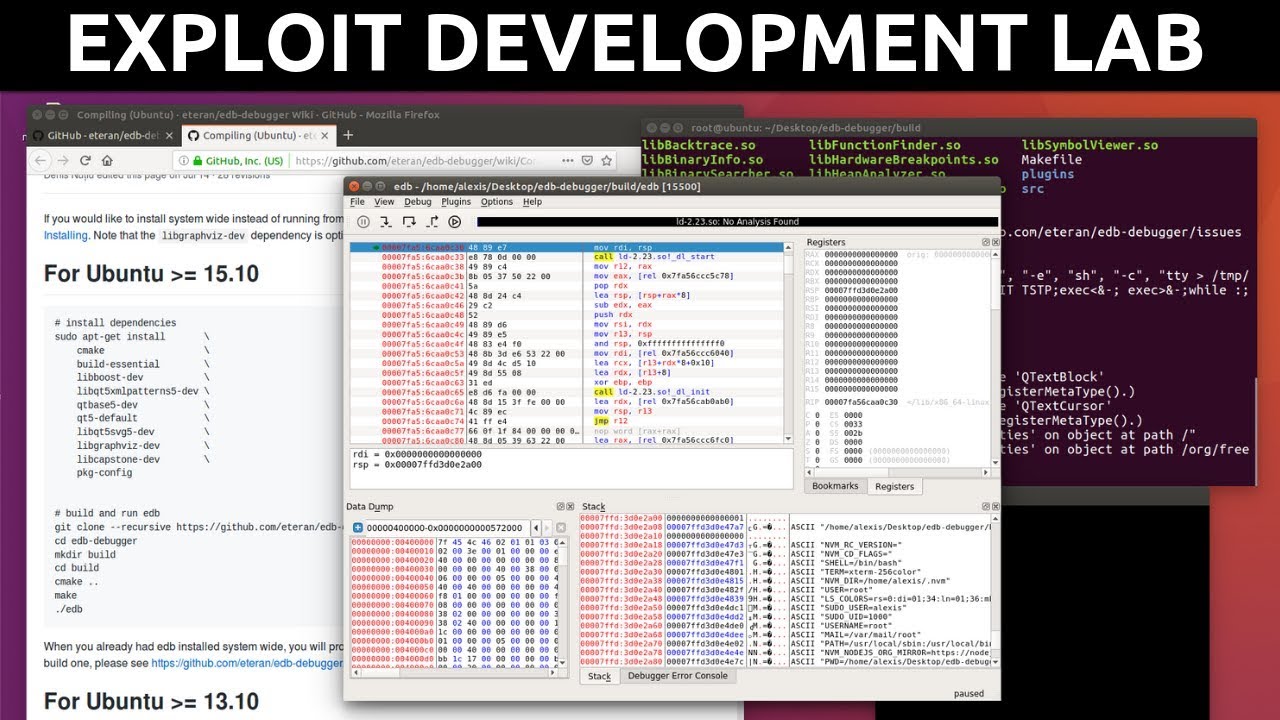Screen dimensions: 1280x720
Task: Open a new Firefox tab
Action: (348, 135)
